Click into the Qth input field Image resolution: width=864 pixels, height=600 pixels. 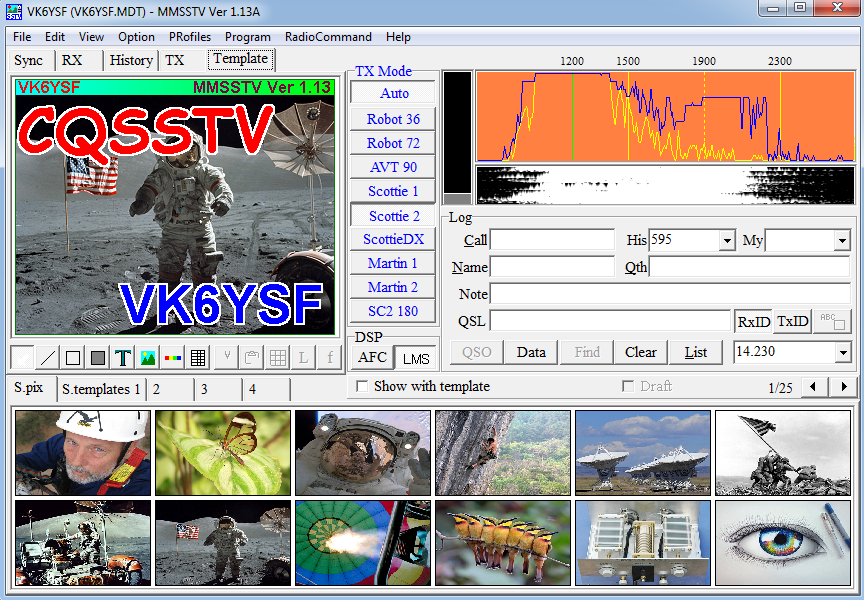[x=750, y=267]
